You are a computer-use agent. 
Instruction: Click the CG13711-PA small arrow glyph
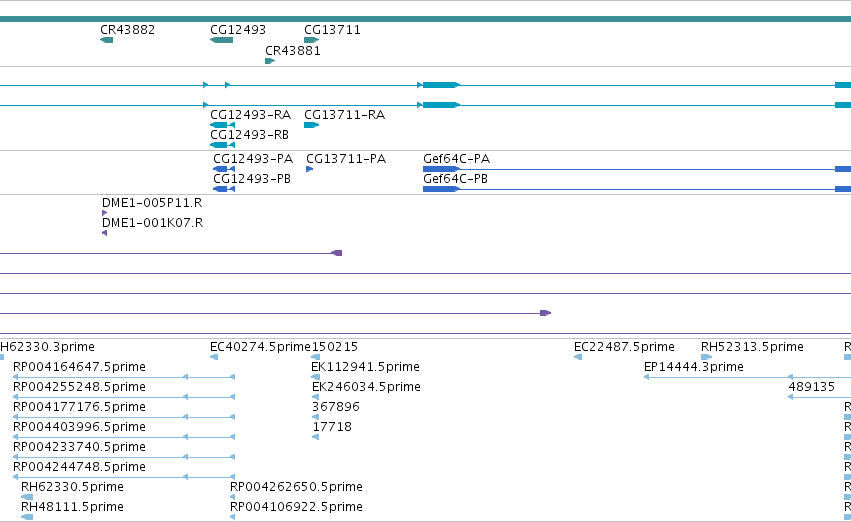(x=309, y=169)
